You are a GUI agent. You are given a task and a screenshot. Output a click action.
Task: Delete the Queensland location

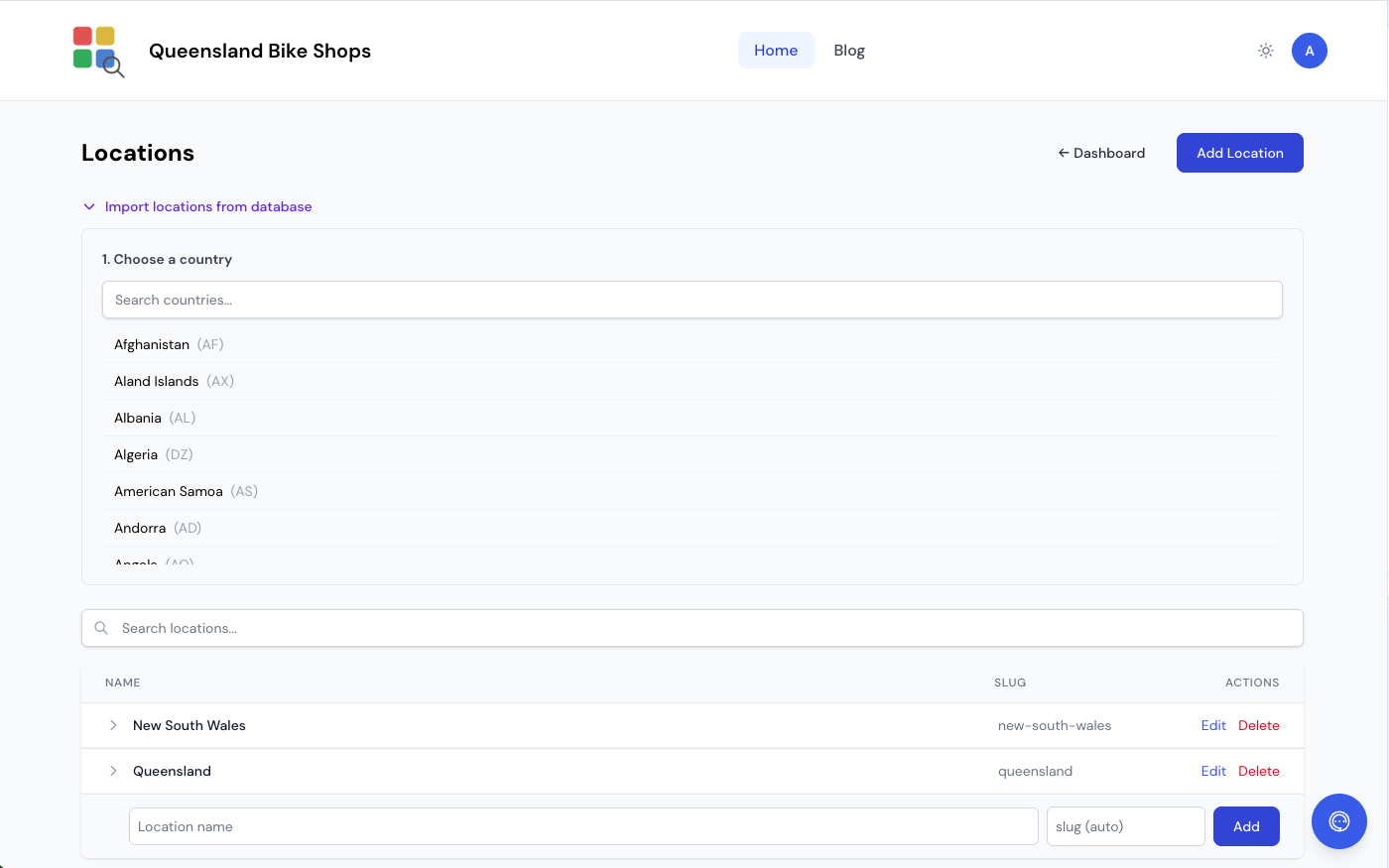[1258, 771]
